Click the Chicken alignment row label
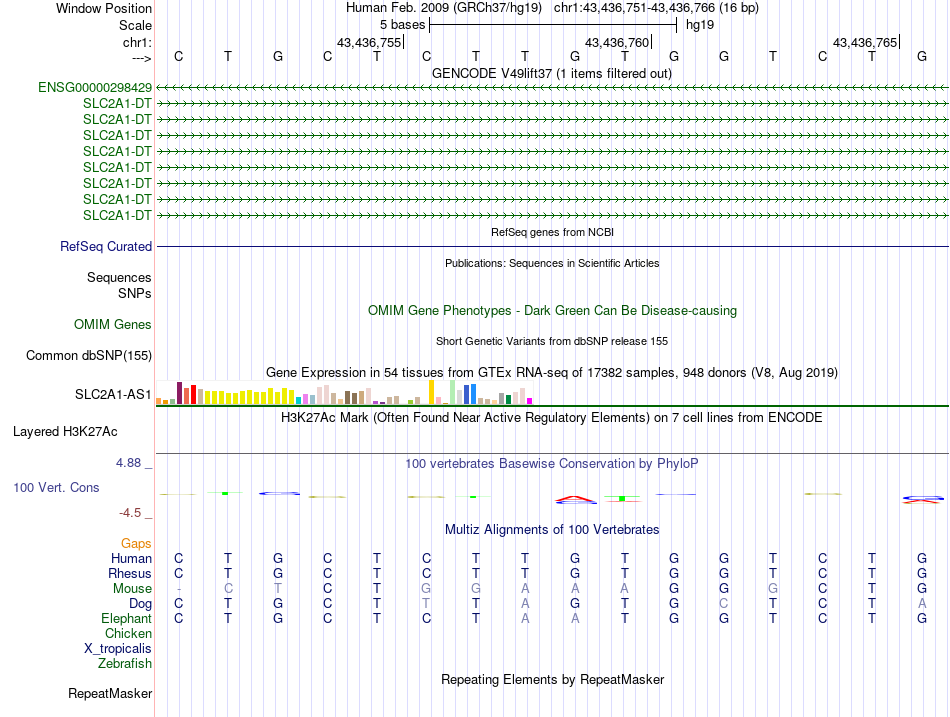This screenshot has height=717, width=950. 128,633
